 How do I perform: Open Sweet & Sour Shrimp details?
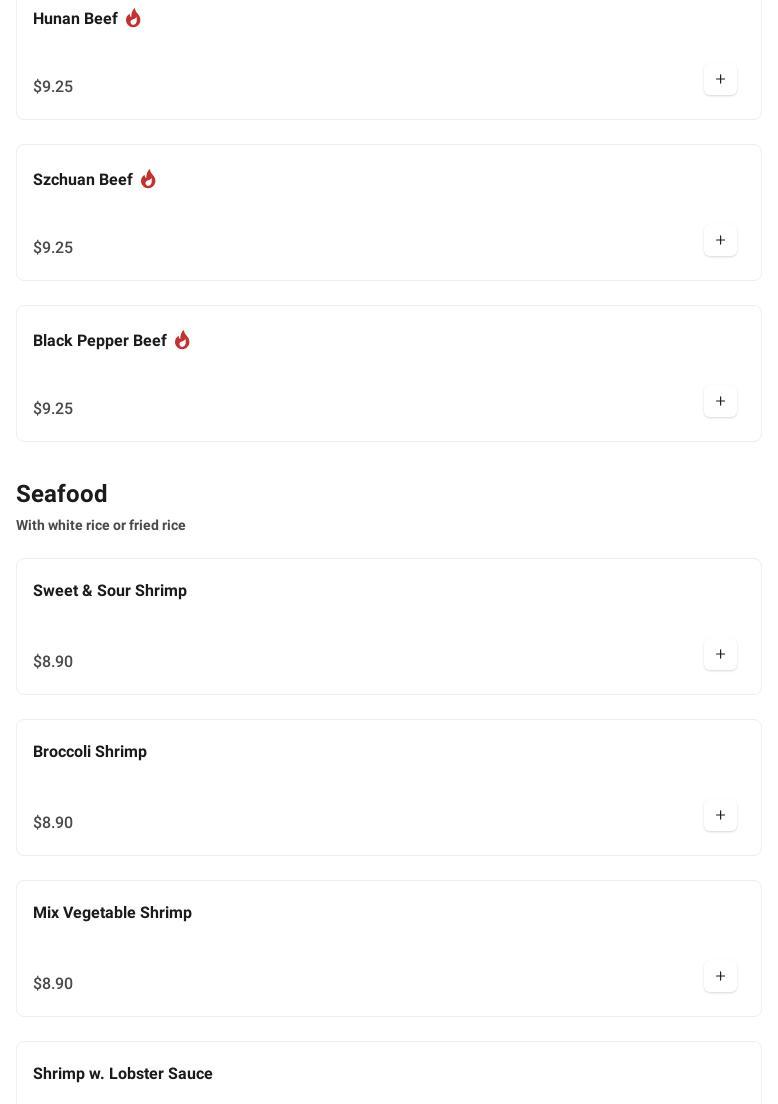point(110,591)
